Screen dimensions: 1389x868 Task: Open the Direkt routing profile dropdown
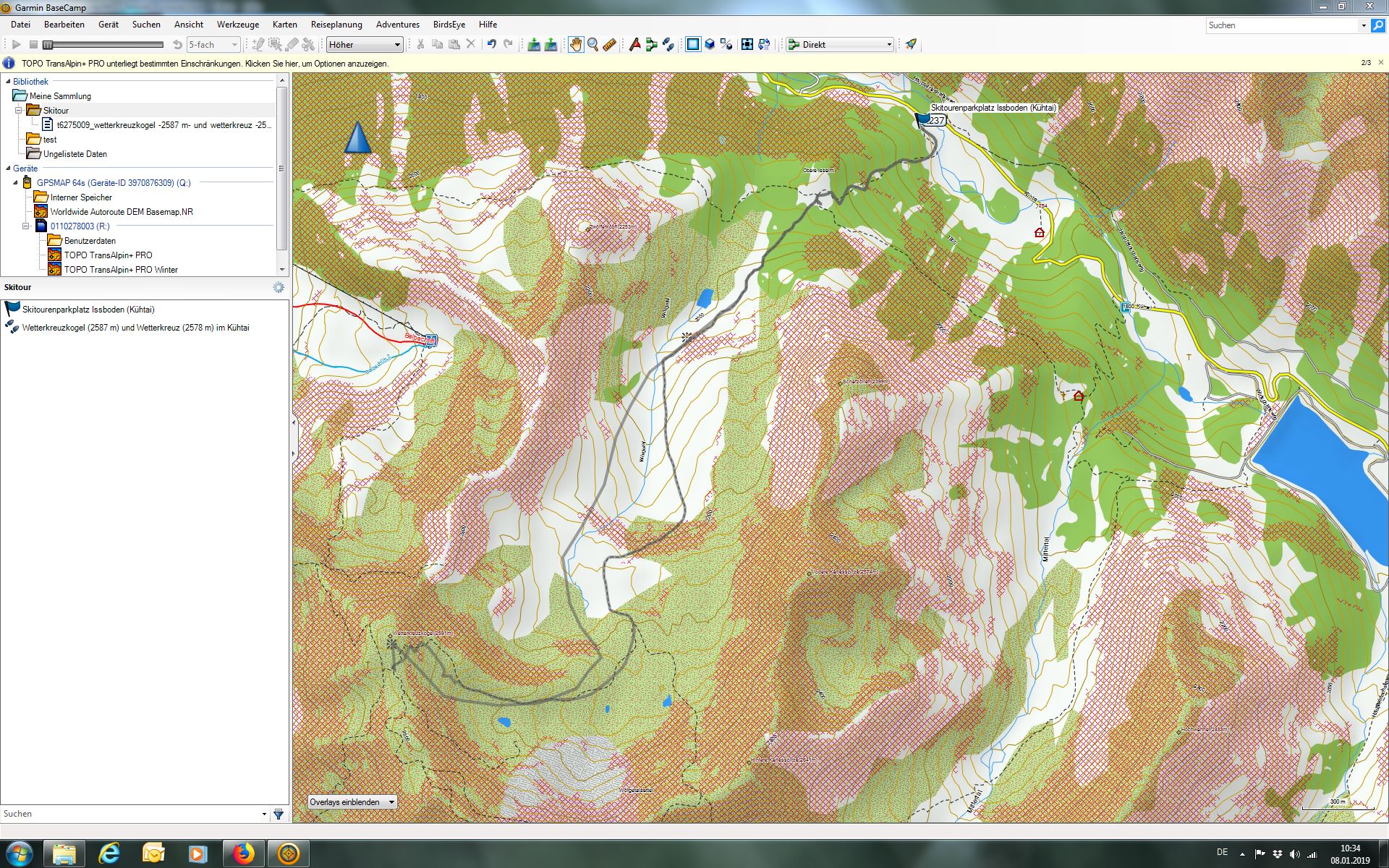point(841,45)
